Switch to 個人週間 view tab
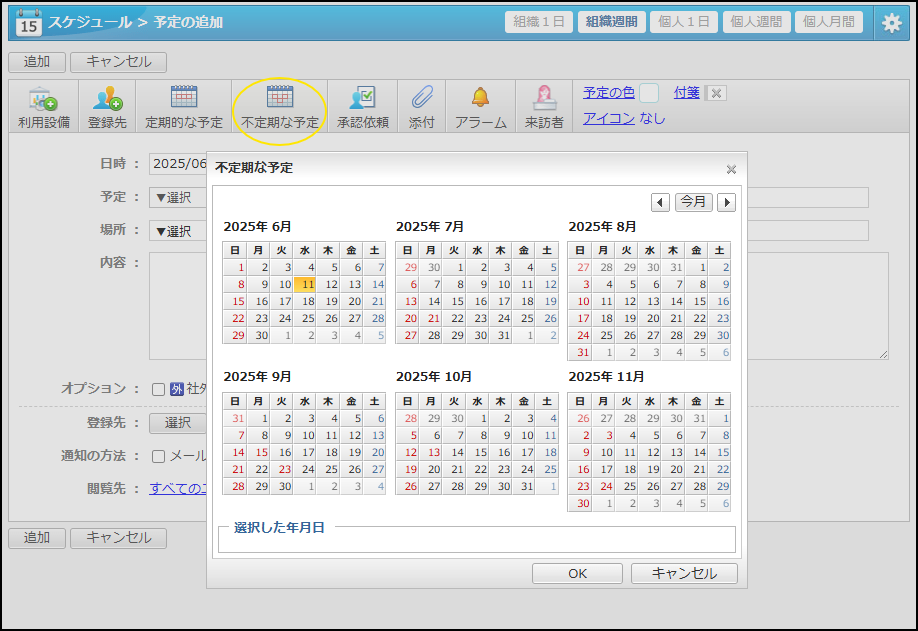Screen dimensions: 918x631 tap(756, 22)
